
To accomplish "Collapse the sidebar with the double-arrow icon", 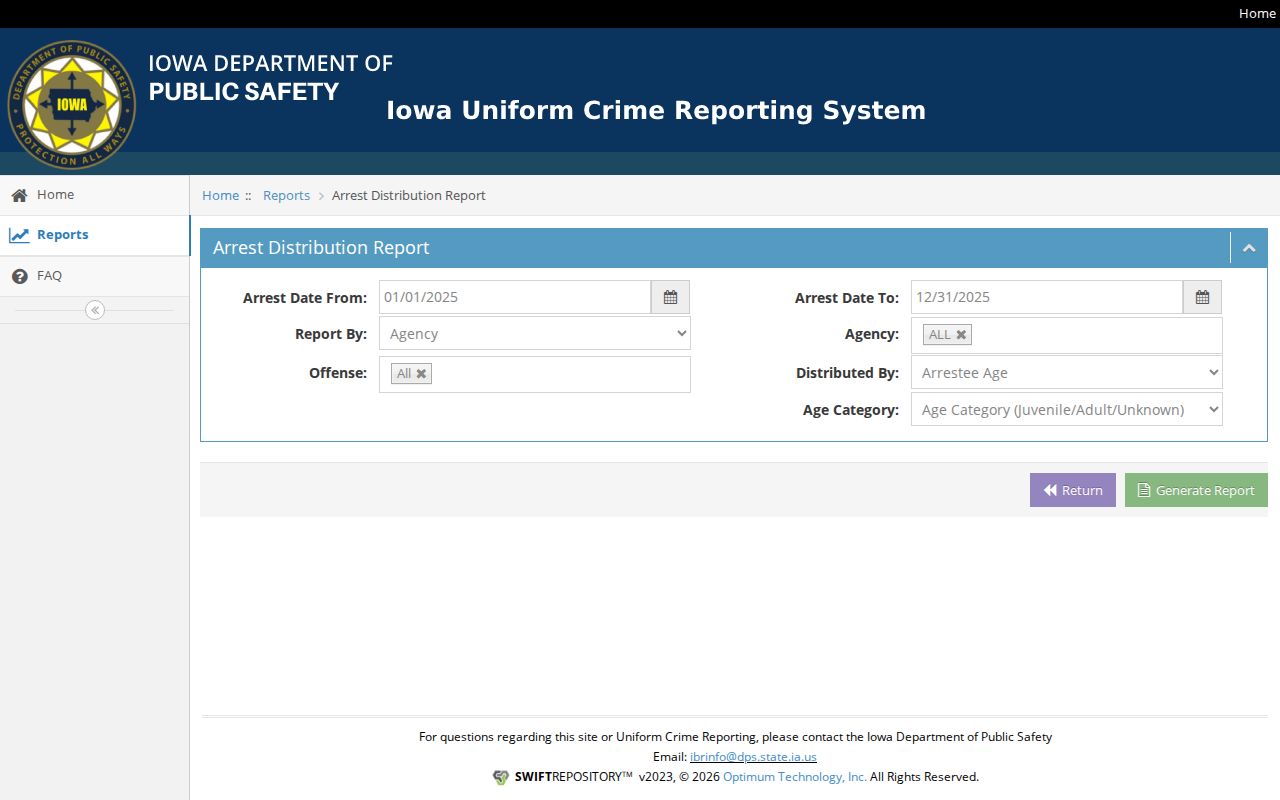I will (95, 310).
